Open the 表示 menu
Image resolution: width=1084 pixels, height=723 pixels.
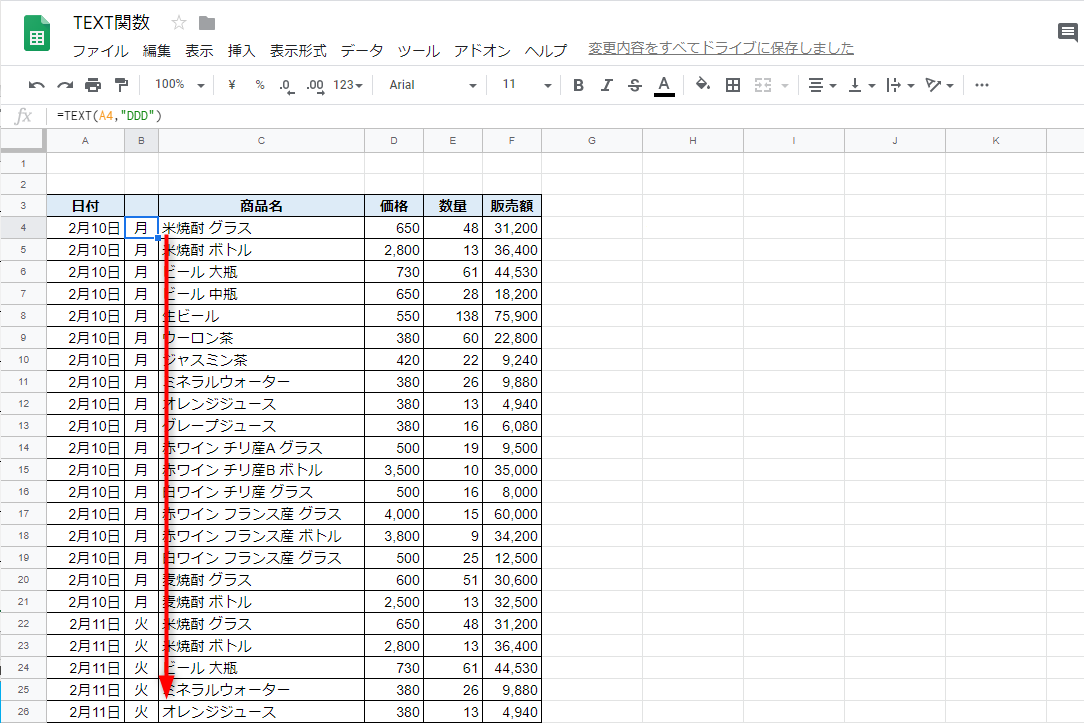[x=199, y=51]
